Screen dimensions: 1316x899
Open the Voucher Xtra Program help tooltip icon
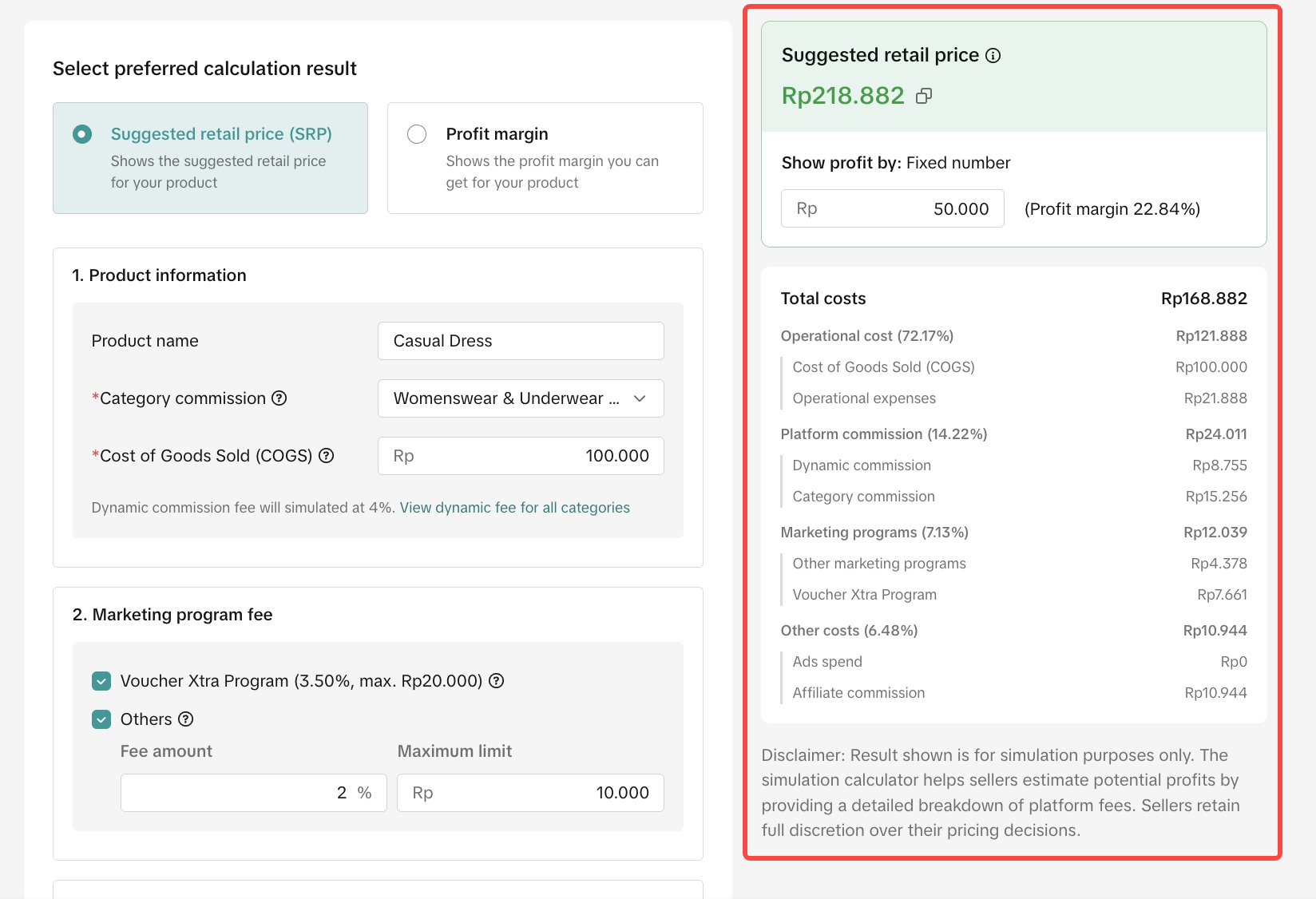pos(496,681)
